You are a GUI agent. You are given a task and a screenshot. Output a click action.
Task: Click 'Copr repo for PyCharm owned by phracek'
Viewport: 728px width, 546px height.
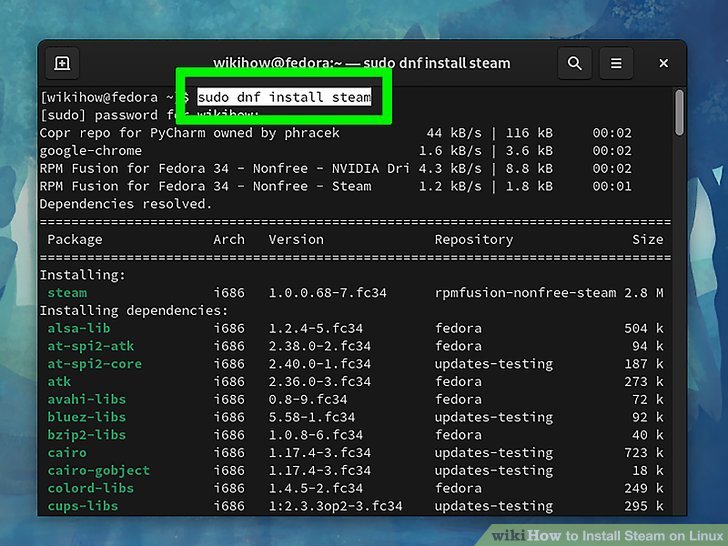(x=189, y=133)
